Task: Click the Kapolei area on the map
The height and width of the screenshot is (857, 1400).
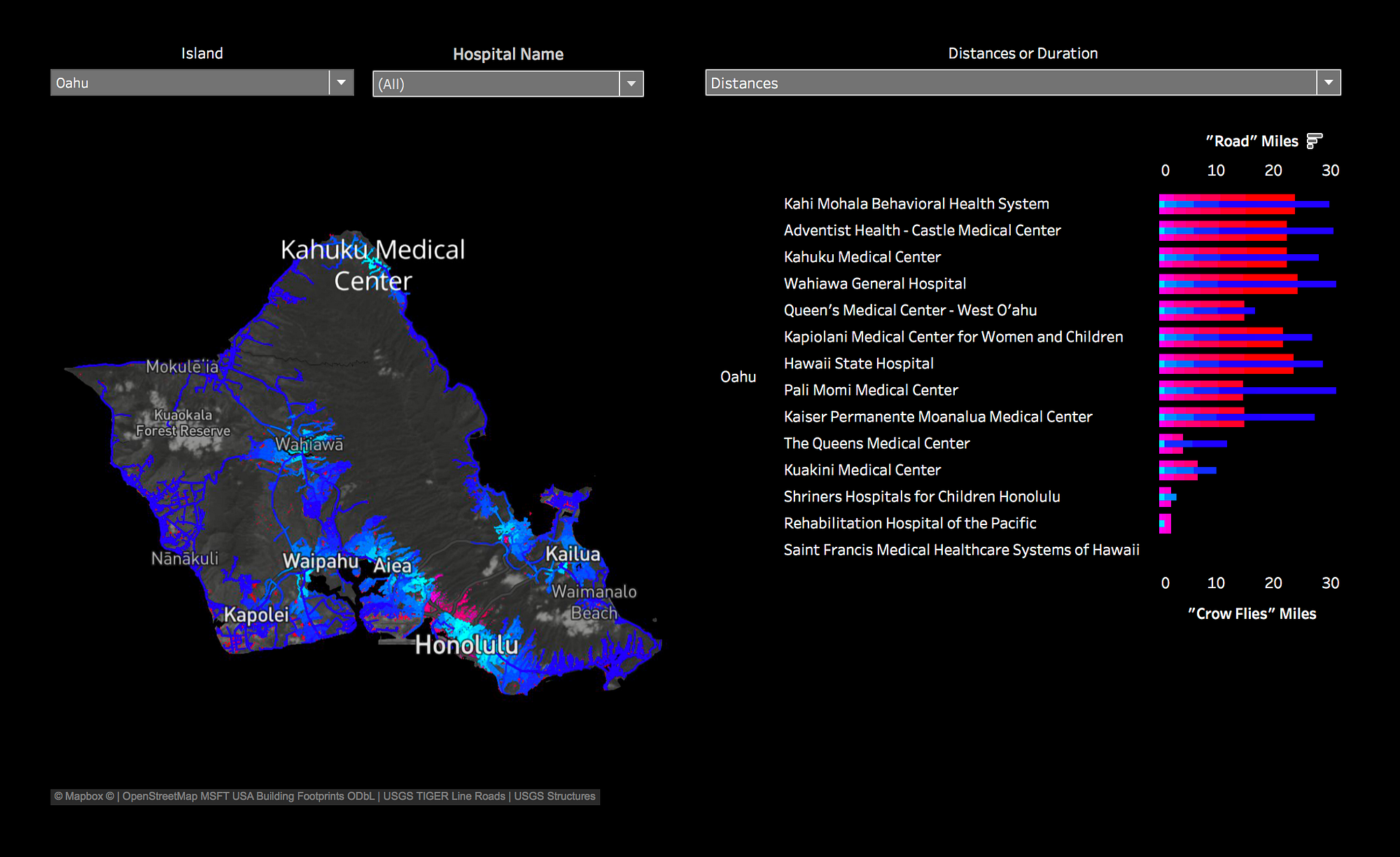Action: (256, 615)
